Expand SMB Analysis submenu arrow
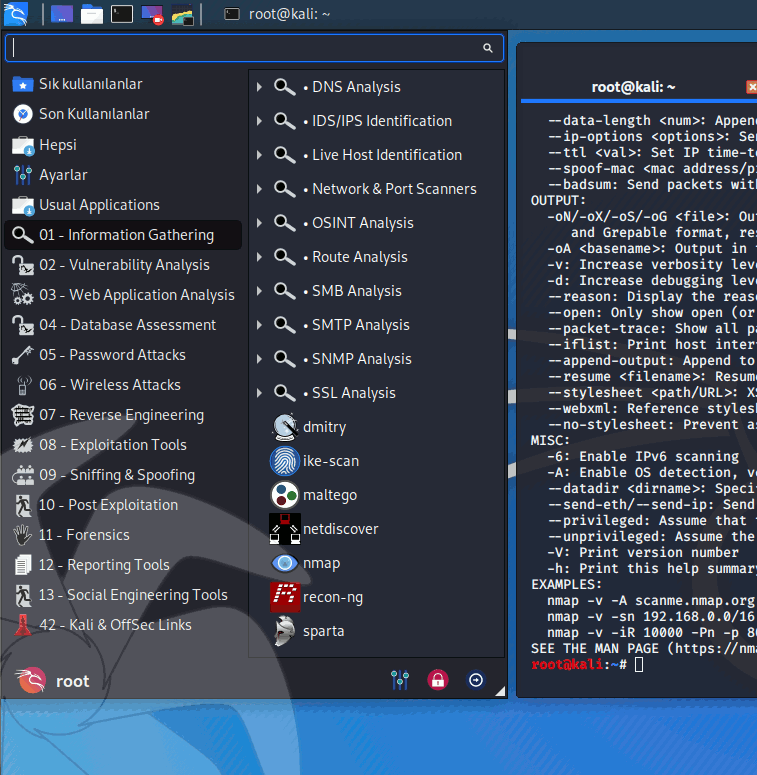This screenshot has width=757, height=775. [x=259, y=291]
